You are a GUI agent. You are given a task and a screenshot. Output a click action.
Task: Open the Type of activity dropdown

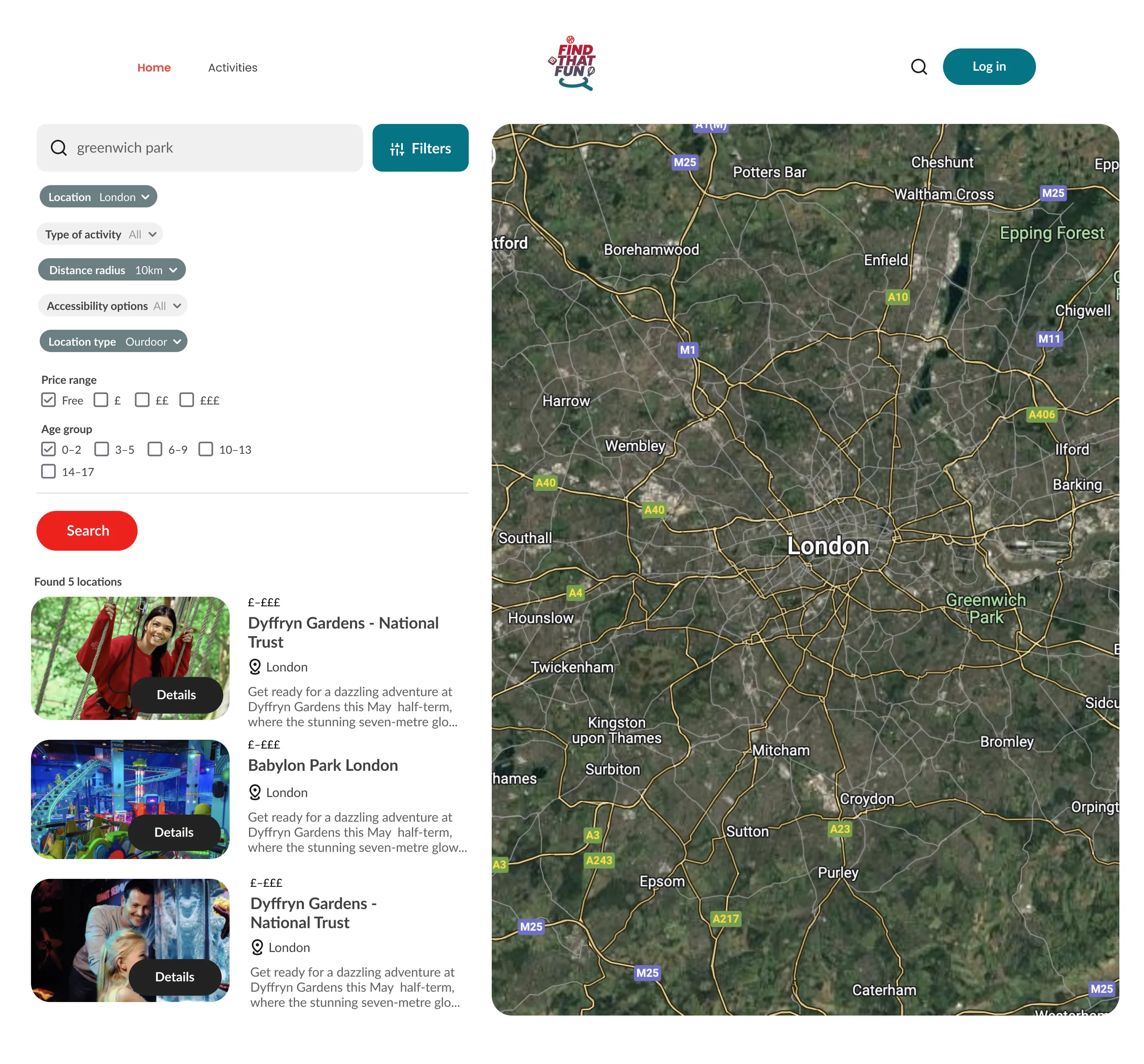(x=100, y=234)
